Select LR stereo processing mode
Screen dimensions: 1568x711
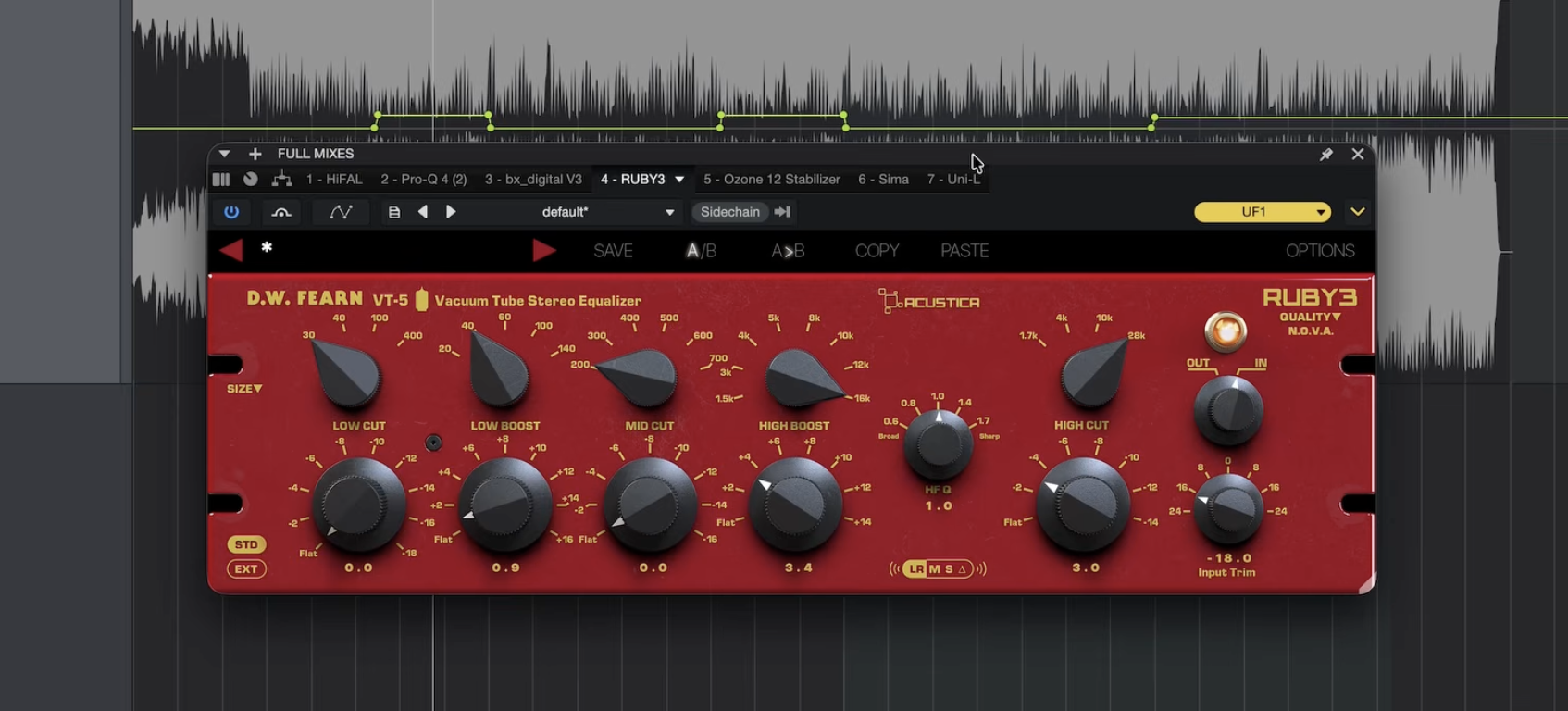click(x=916, y=568)
